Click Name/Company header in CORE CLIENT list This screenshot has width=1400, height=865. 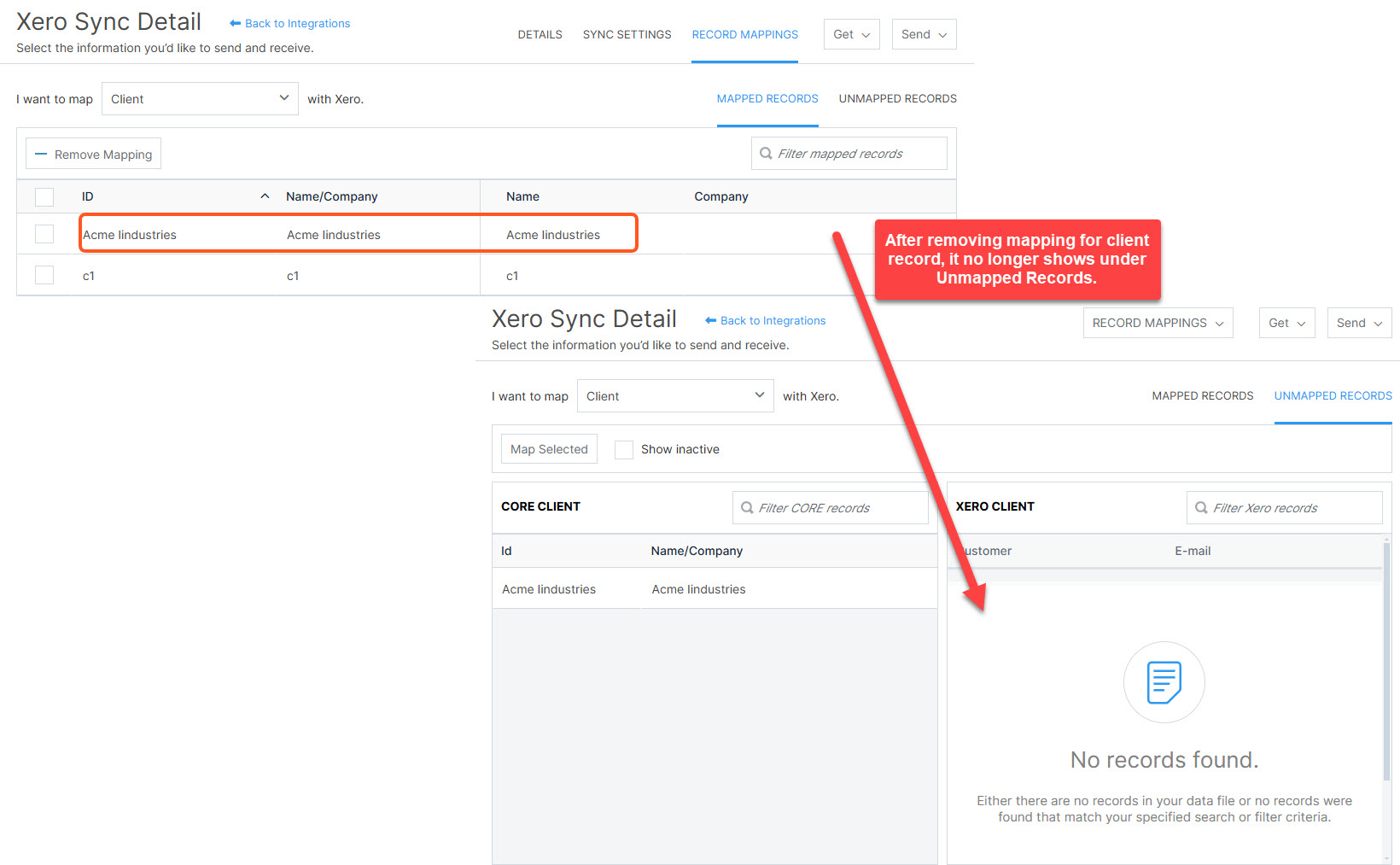[697, 551]
